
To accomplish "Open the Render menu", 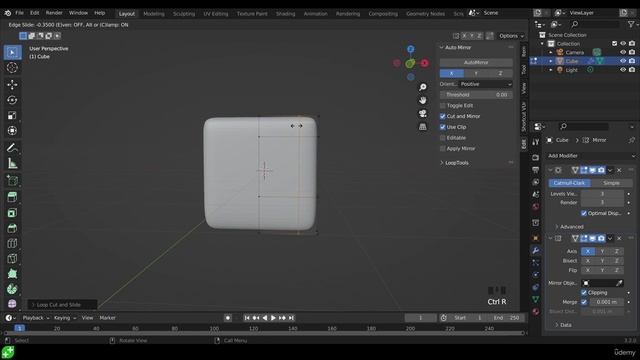I will click(54, 13).
